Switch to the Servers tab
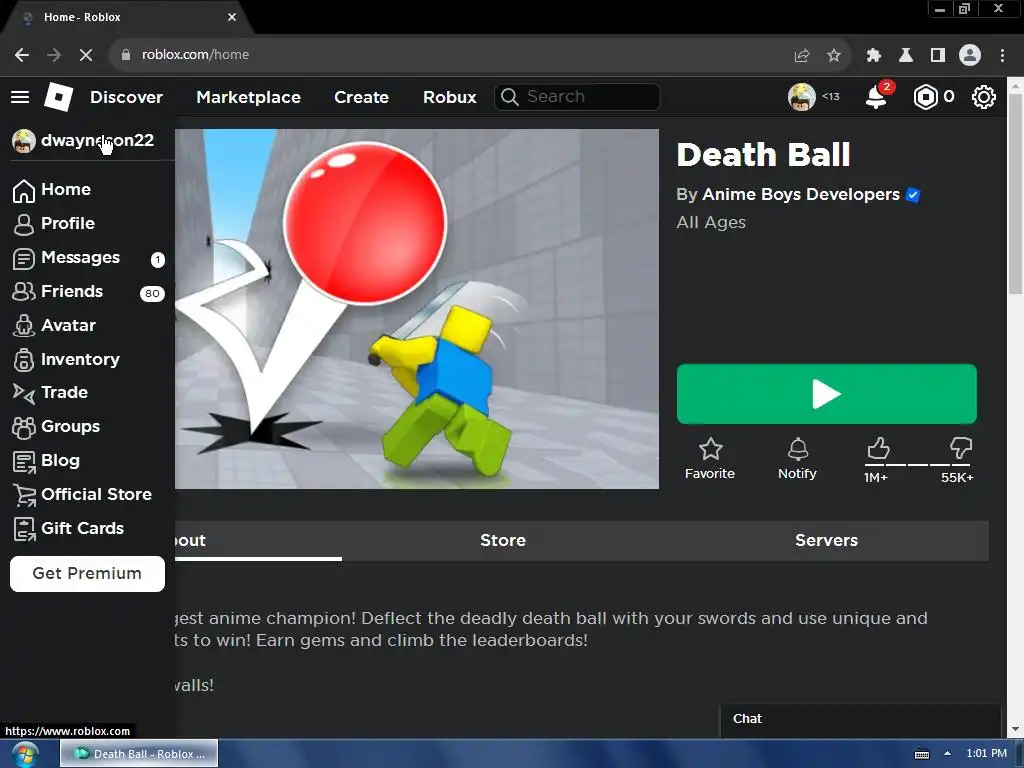 click(x=826, y=541)
